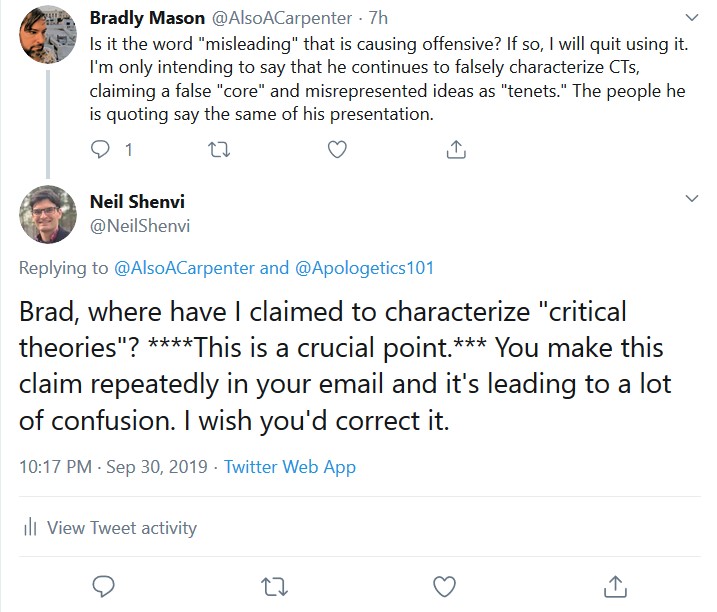The image size is (717, 612).
Task: Expand Neil Shenvi tweet options caret
Action: [x=691, y=199]
